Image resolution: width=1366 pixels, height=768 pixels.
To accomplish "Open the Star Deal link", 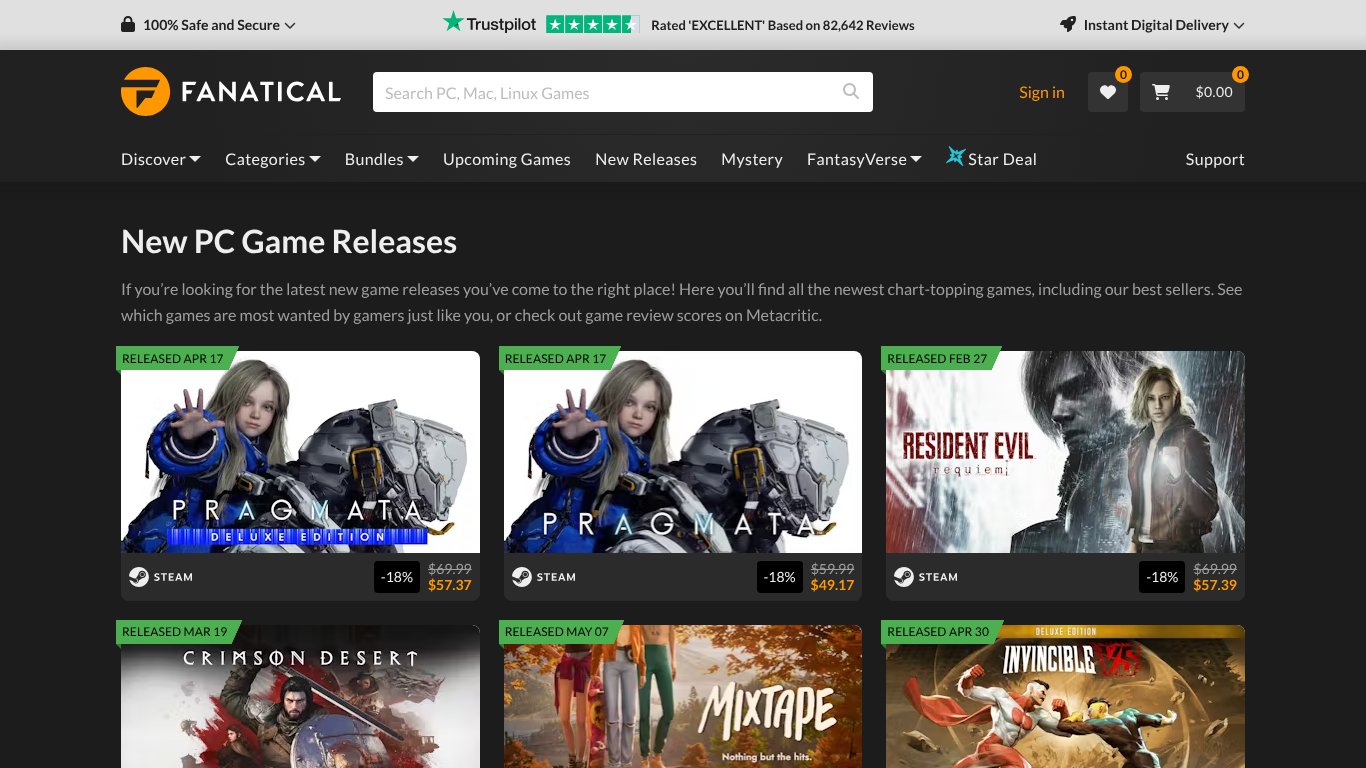I will point(991,159).
